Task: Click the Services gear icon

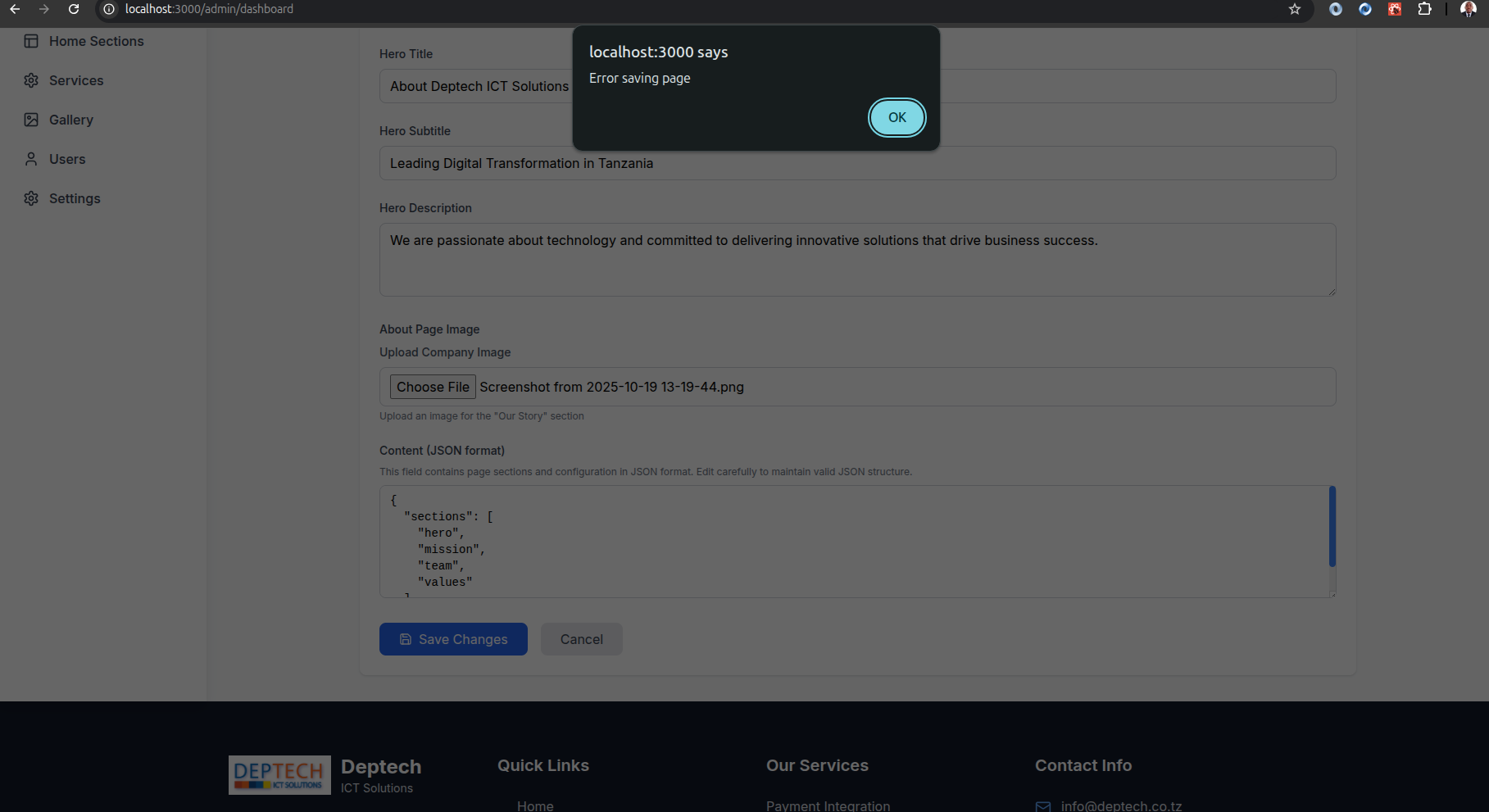Action: pyautogui.click(x=31, y=80)
